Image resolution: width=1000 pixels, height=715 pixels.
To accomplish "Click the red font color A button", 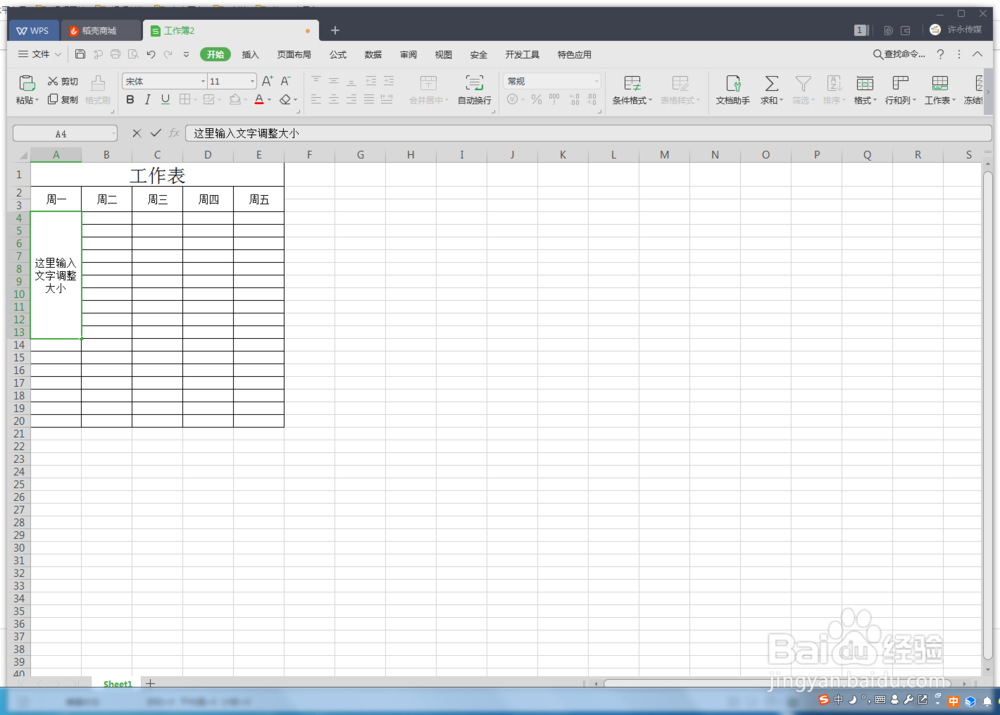I will [259, 100].
